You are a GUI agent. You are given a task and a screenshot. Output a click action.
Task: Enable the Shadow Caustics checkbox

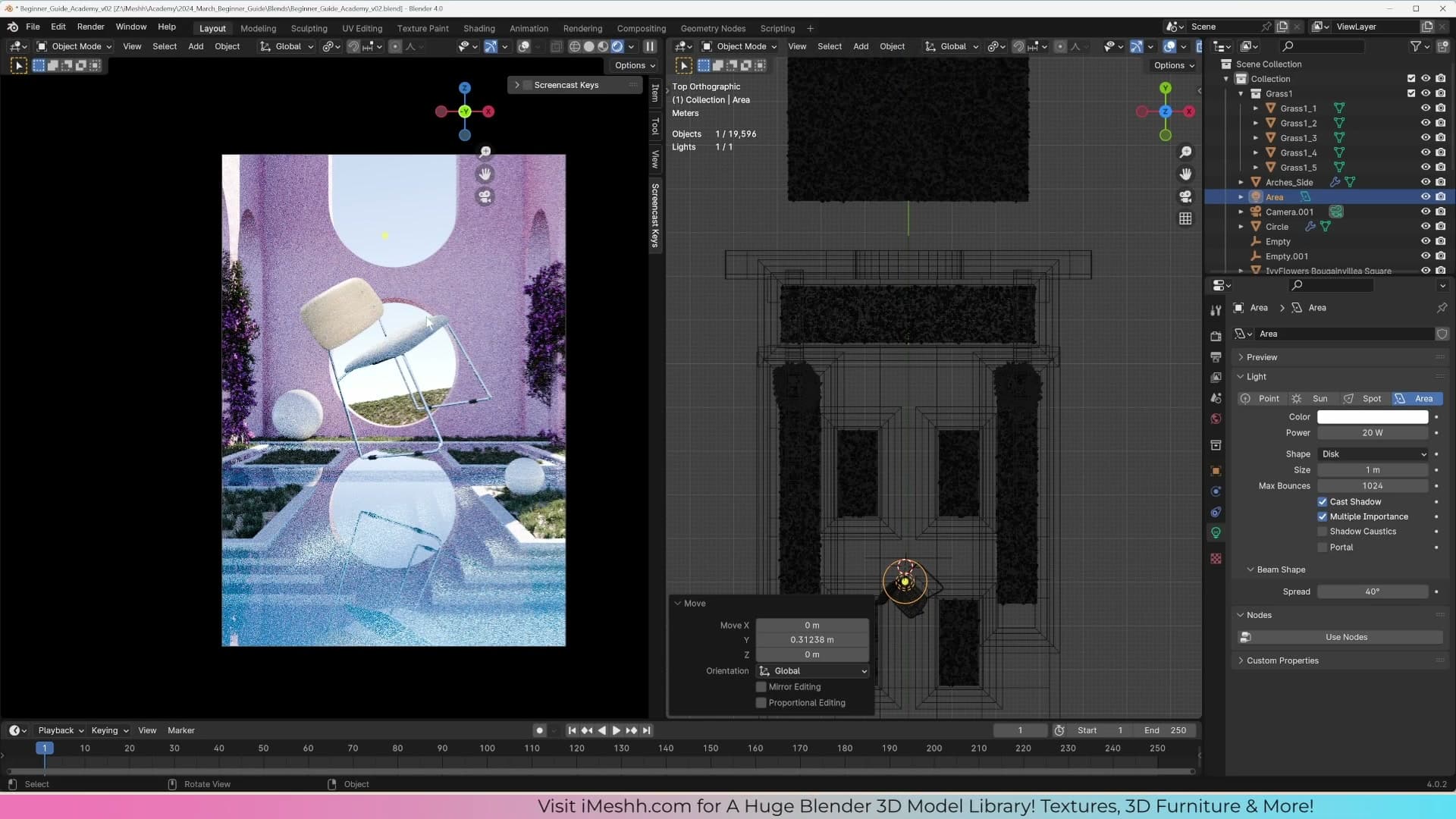tap(1323, 532)
